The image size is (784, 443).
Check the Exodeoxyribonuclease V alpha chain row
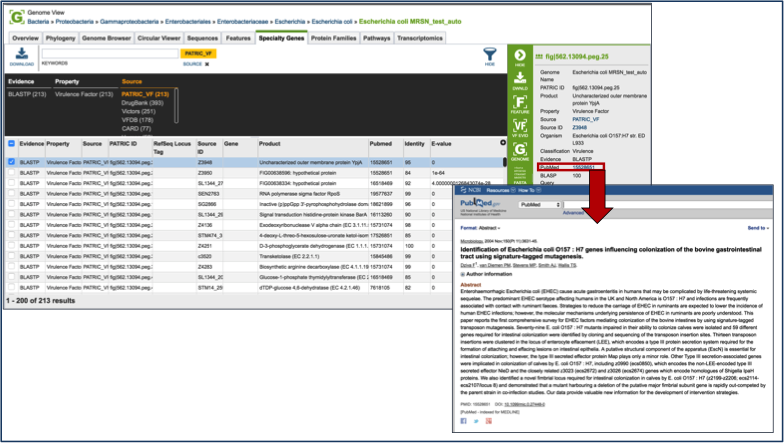tap(12, 225)
